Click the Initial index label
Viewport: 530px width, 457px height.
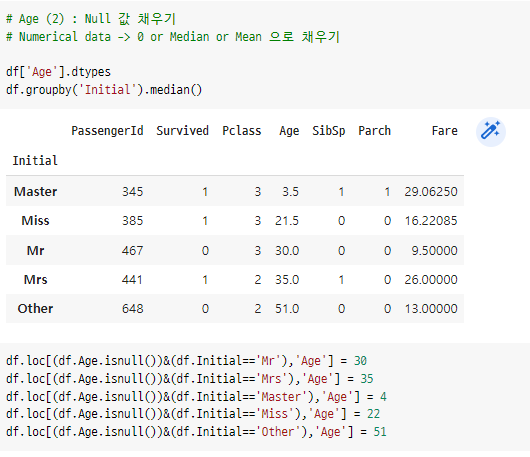(35, 161)
